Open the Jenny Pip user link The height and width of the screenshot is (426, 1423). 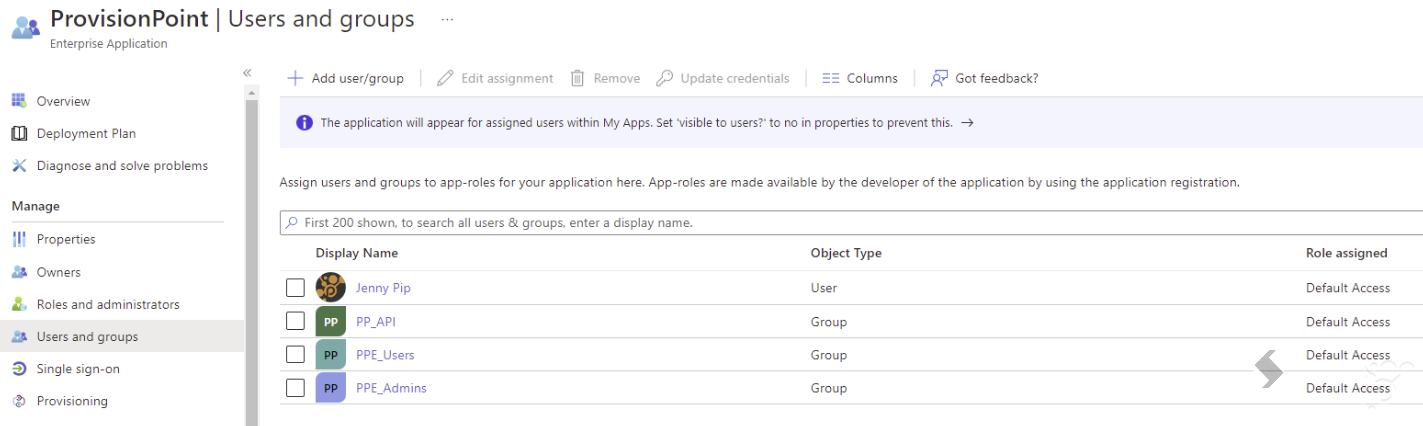coord(383,288)
